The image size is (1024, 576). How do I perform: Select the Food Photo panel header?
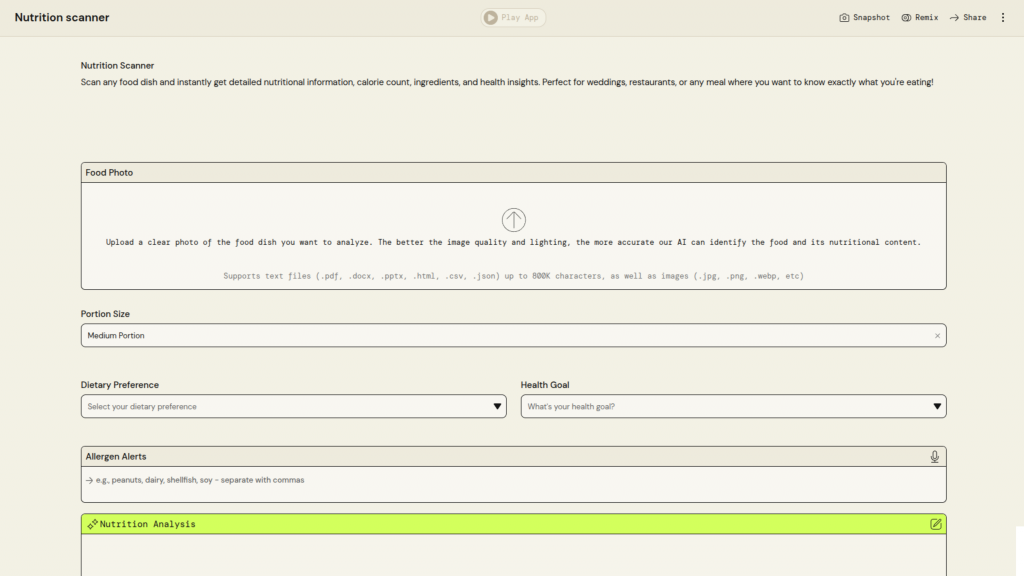click(x=513, y=173)
